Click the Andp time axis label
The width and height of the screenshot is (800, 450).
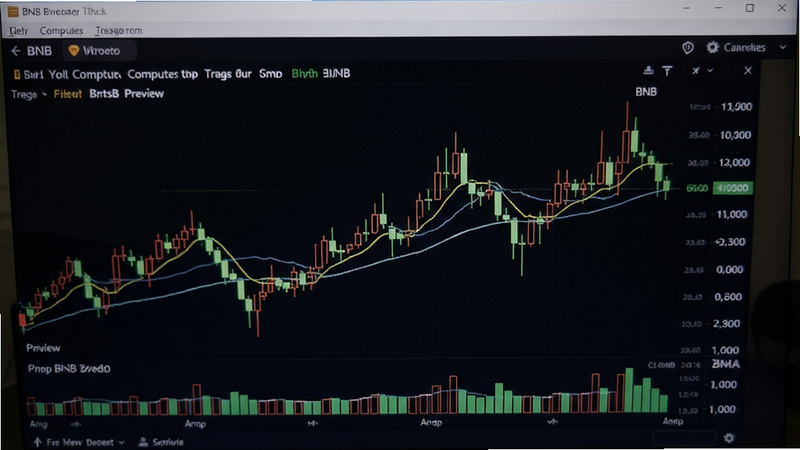[431, 422]
